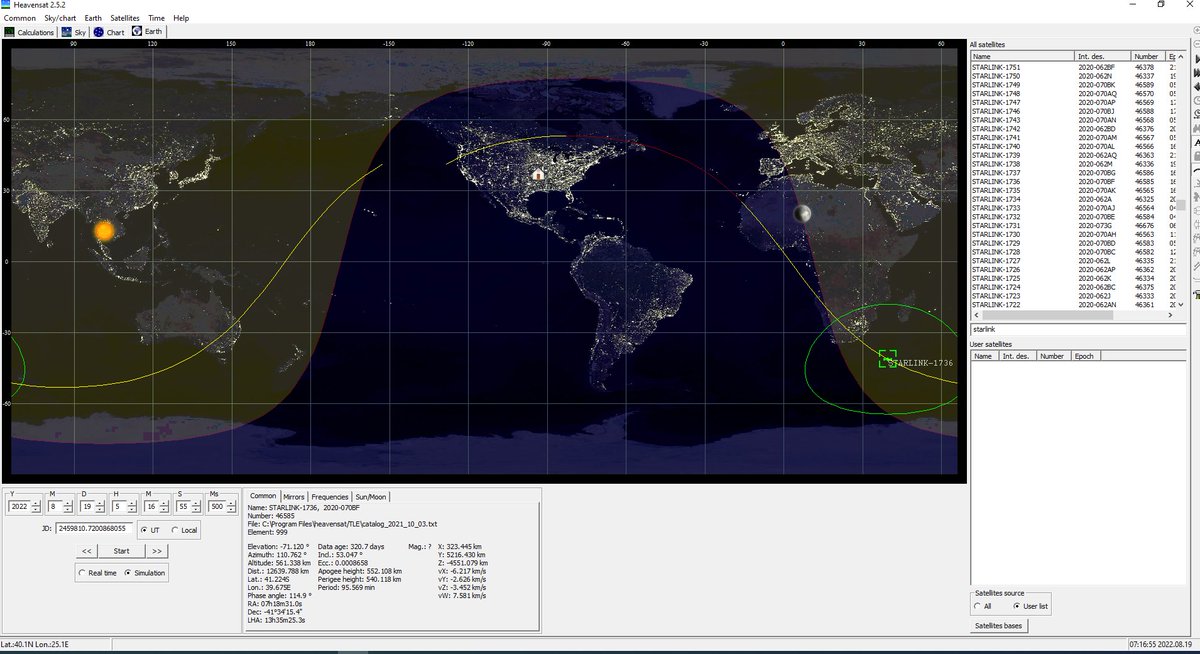Select STARLINK-1731 row in the list
This screenshot has height=654, width=1200.
point(1072,225)
